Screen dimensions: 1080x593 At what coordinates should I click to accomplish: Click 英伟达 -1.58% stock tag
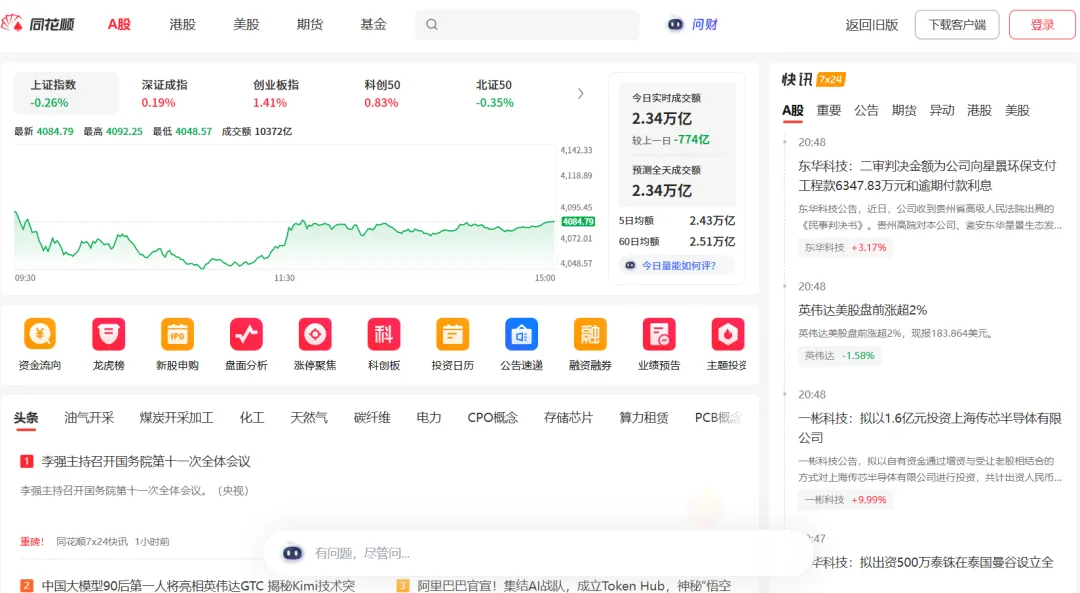840,355
